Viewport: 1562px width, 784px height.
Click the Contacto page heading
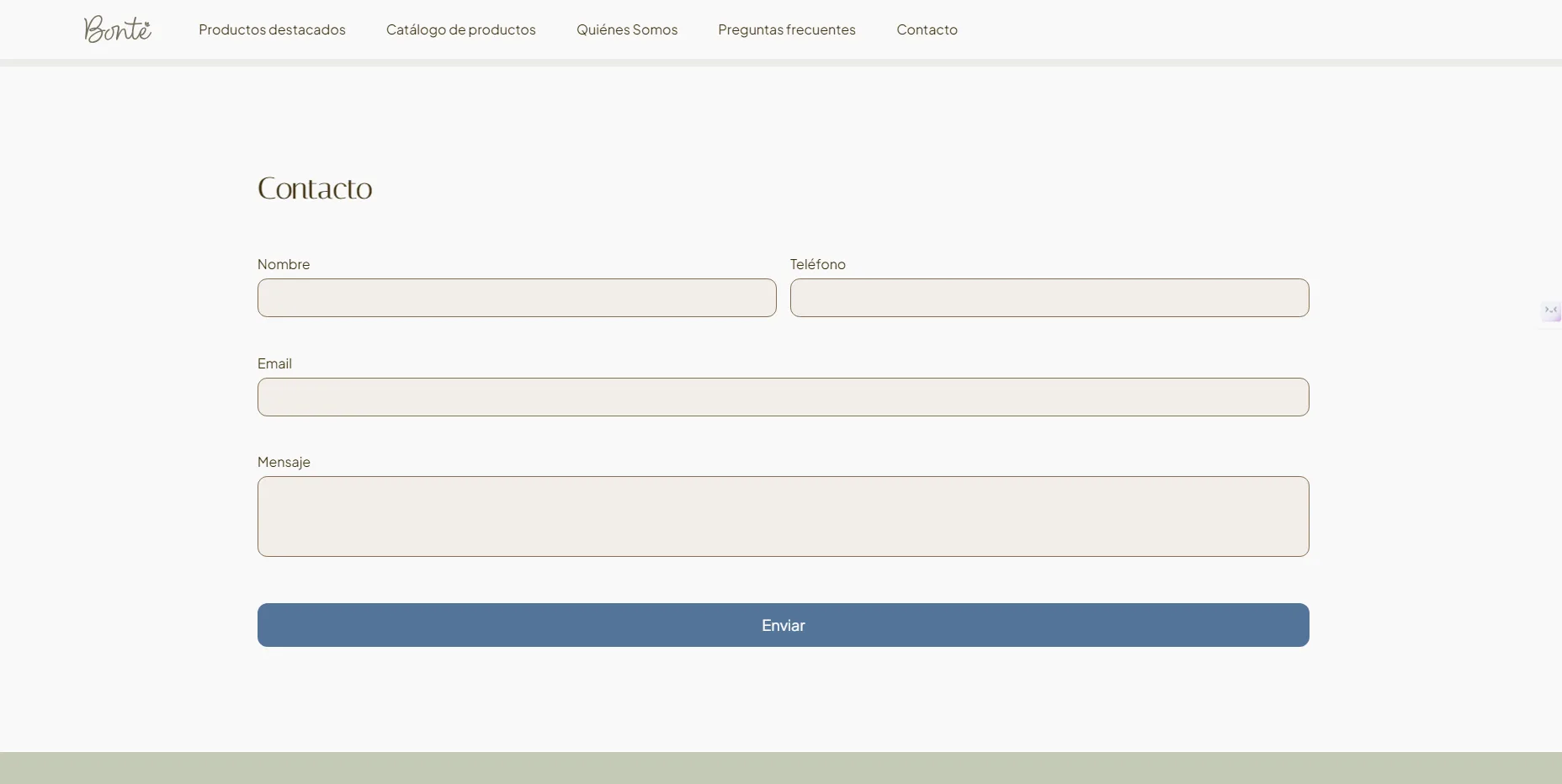315,188
